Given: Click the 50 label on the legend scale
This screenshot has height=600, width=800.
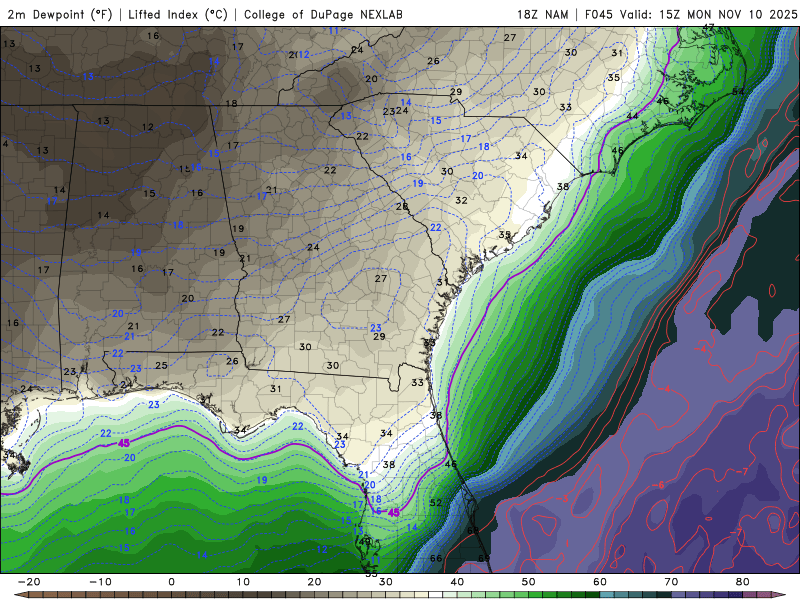Looking at the screenshot, I should click(x=529, y=582).
